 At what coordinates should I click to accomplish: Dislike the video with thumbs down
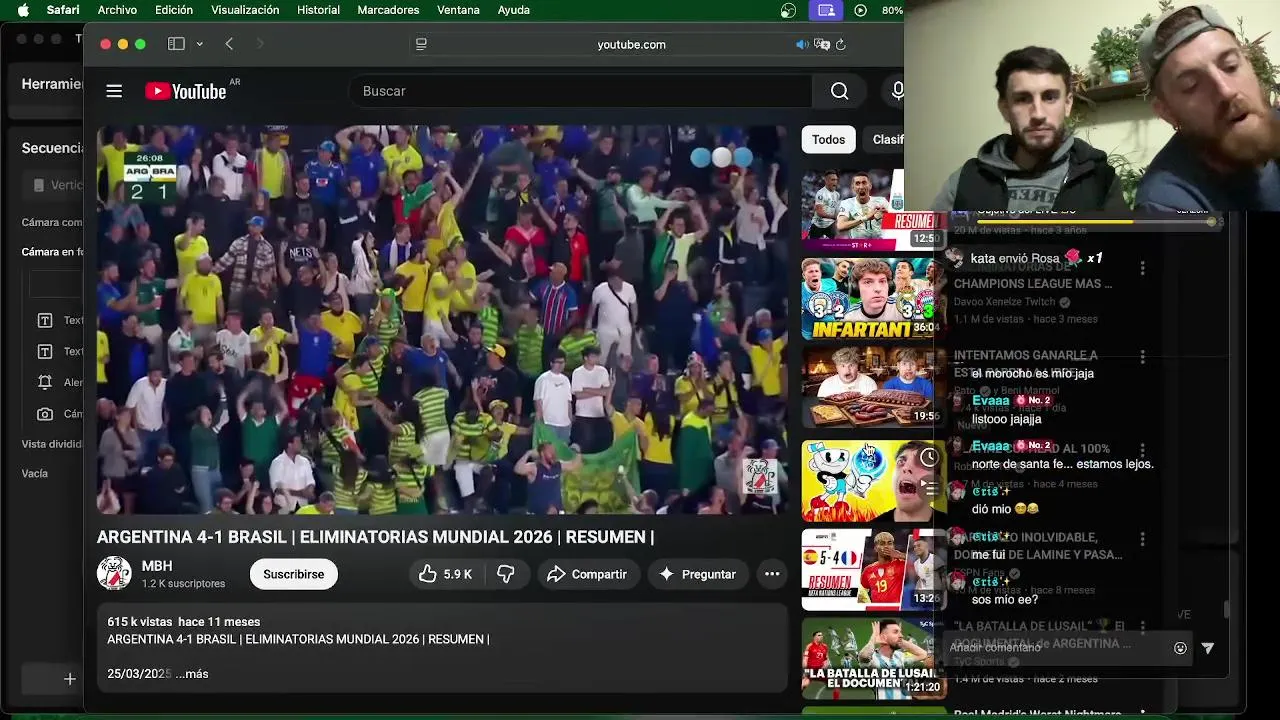coord(506,574)
